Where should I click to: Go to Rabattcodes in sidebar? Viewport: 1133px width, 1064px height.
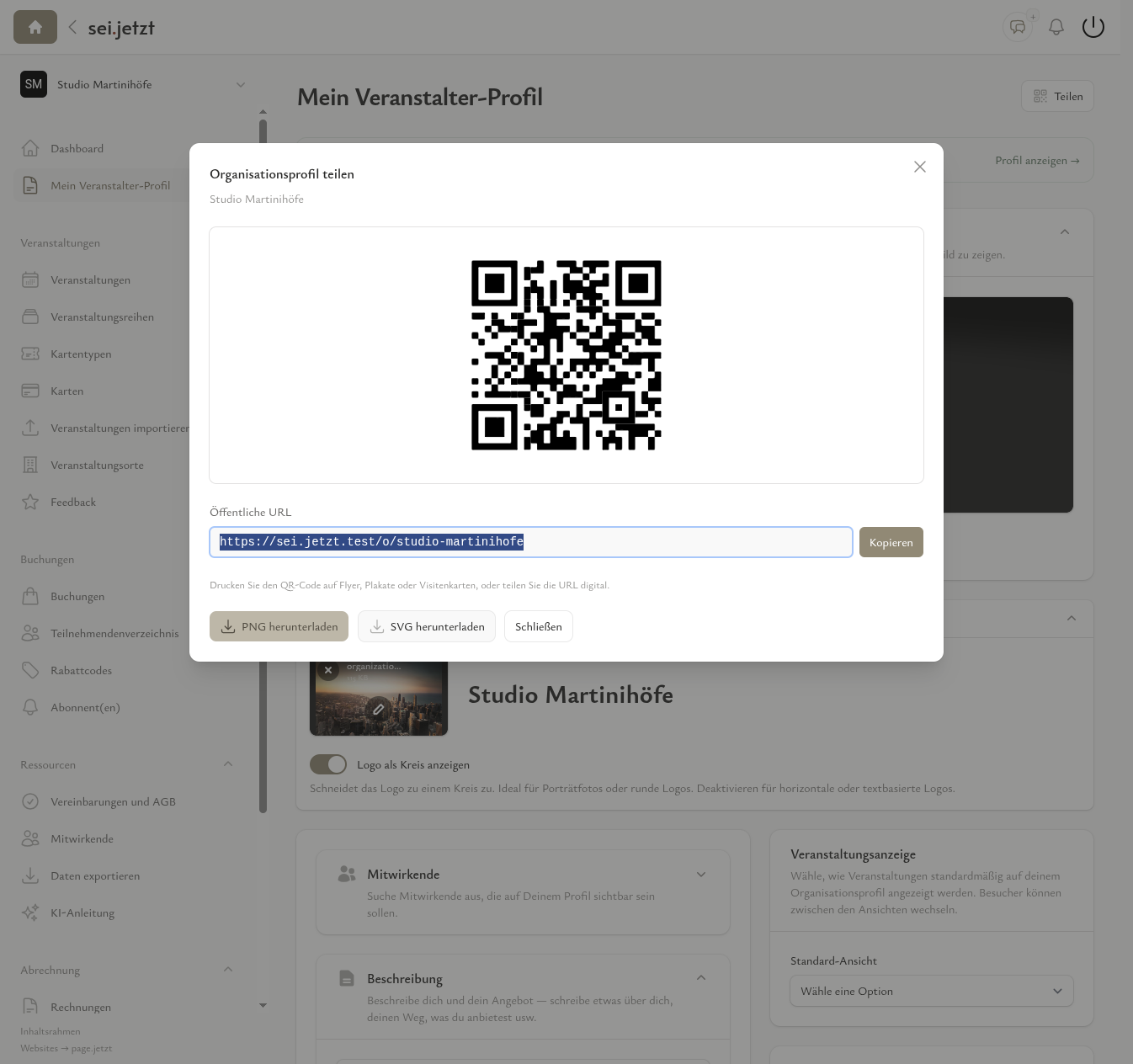(81, 670)
